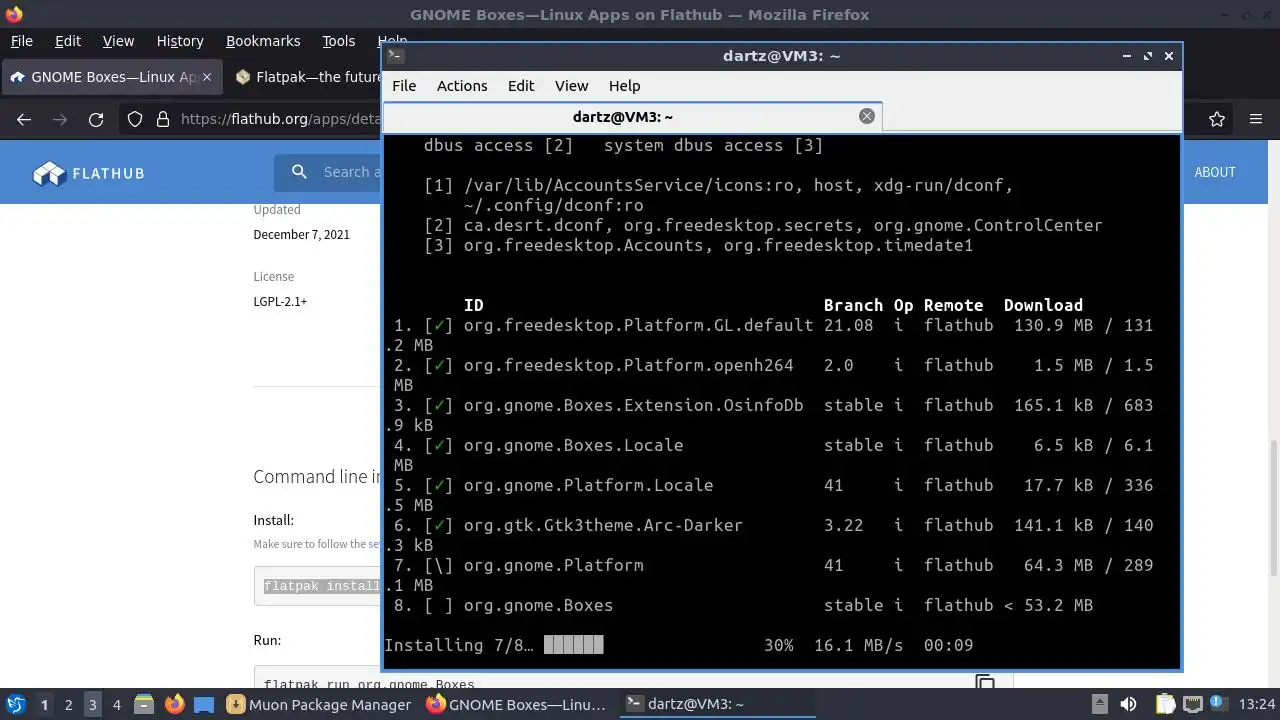Click the Installing 7/8 progress bar
The height and width of the screenshot is (720, 1280).
click(x=574, y=645)
